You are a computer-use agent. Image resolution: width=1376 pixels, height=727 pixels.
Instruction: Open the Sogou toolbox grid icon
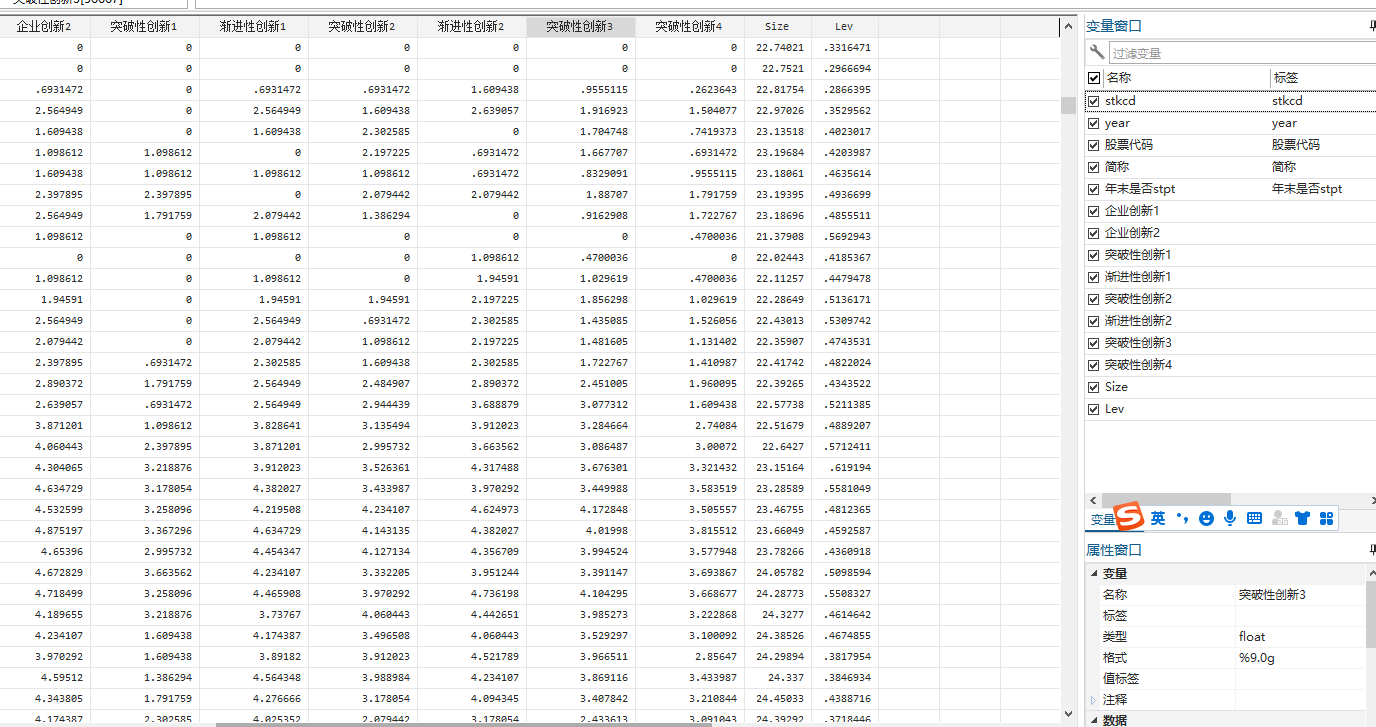point(1326,518)
